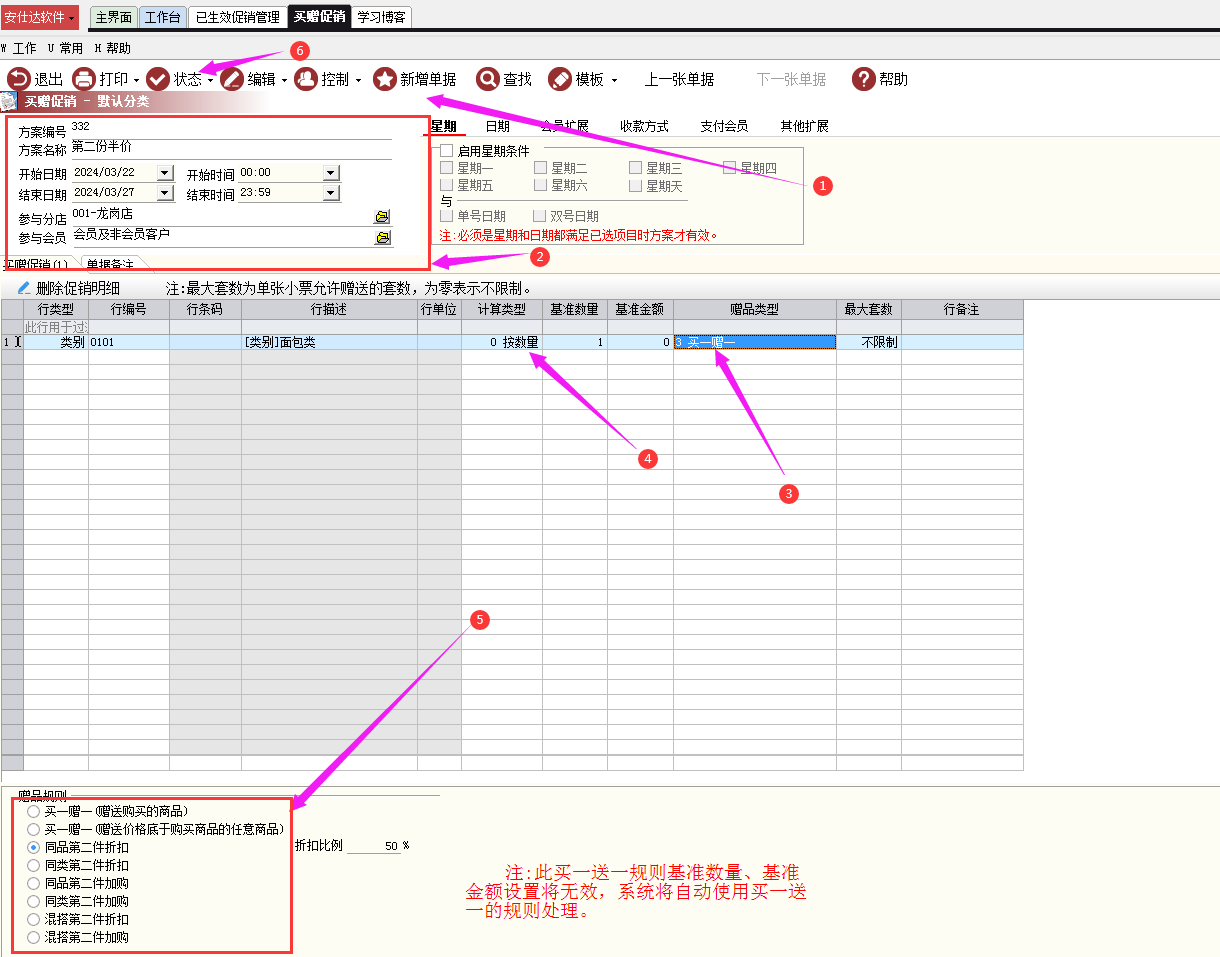Viewport: 1220px width, 957px height.
Task: Expand the 模板 dropdown arrow
Action: pos(614,80)
